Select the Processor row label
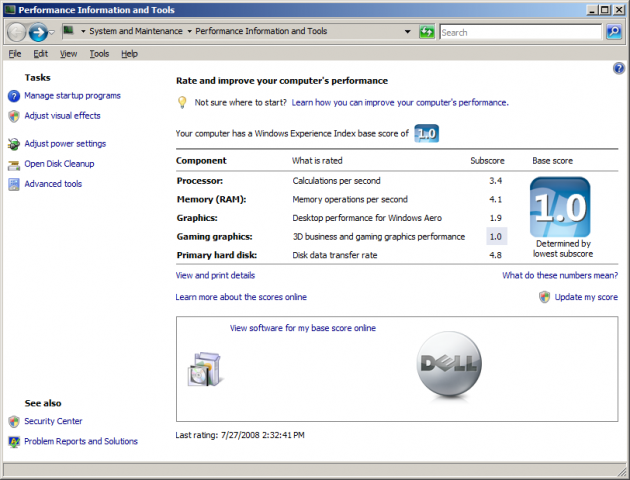This screenshot has width=630, height=480. pos(200,181)
